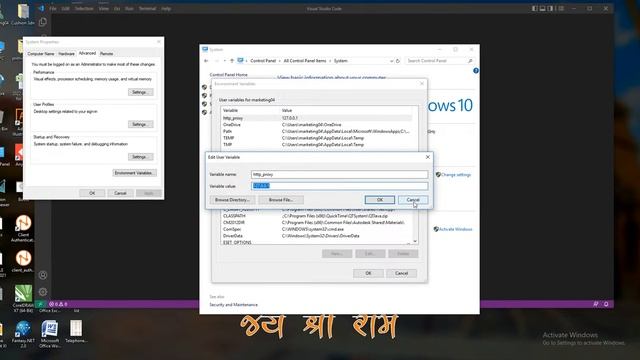Close the System Properties window

tap(159, 42)
